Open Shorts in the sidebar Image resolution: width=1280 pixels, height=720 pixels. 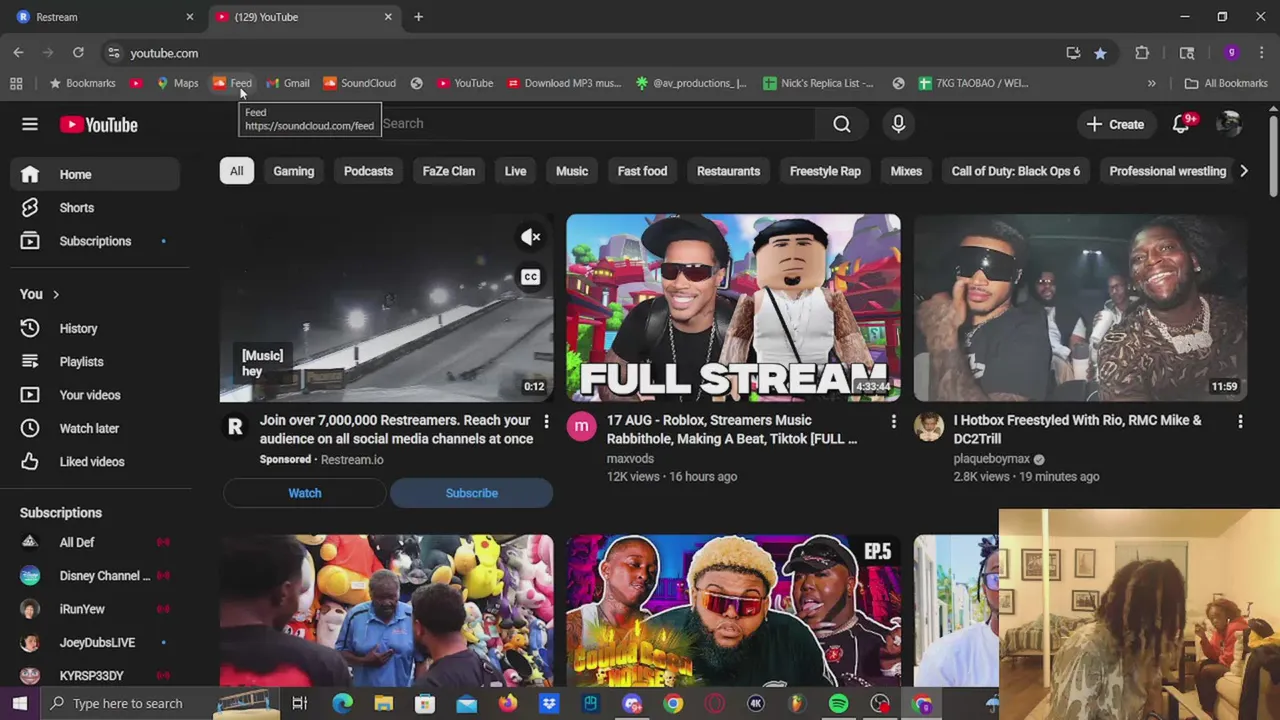pos(96,208)
